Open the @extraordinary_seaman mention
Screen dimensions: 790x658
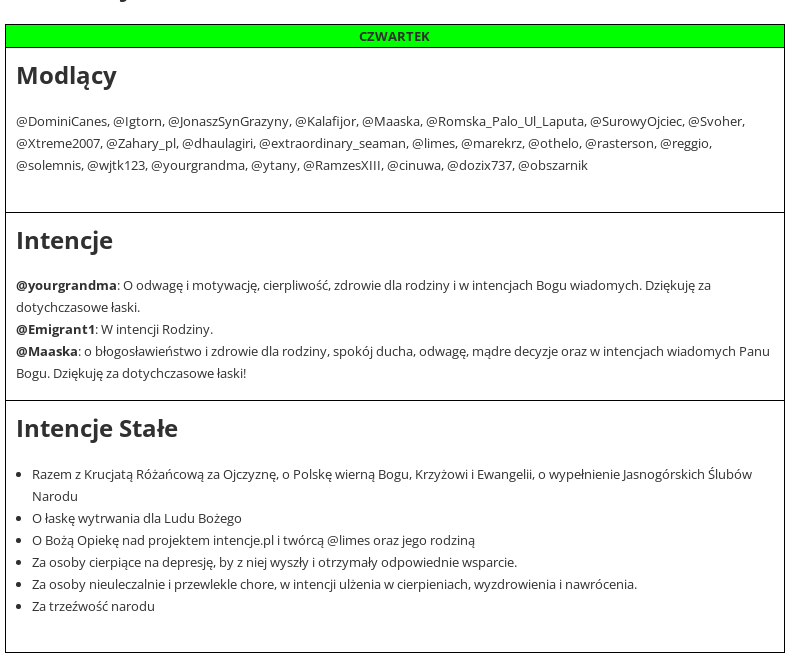point(332,144)
